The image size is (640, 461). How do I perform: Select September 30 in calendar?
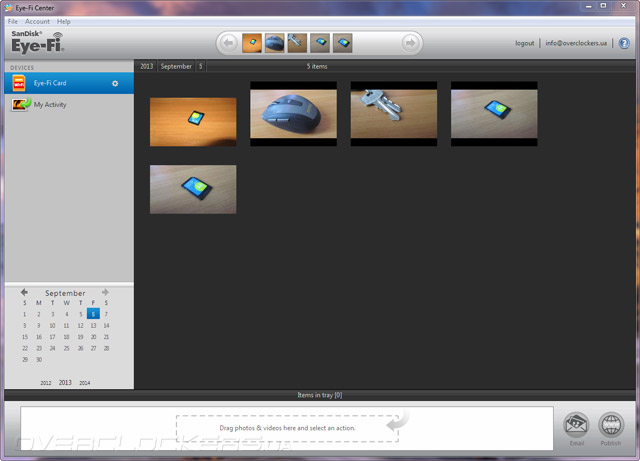(x=39, y=360)
